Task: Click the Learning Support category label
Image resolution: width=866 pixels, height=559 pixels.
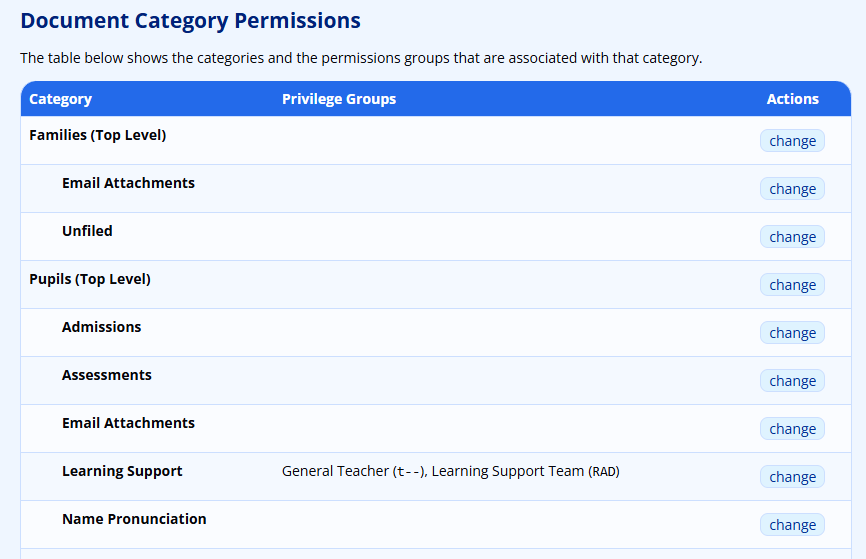Action: click(x=122, y=471)
